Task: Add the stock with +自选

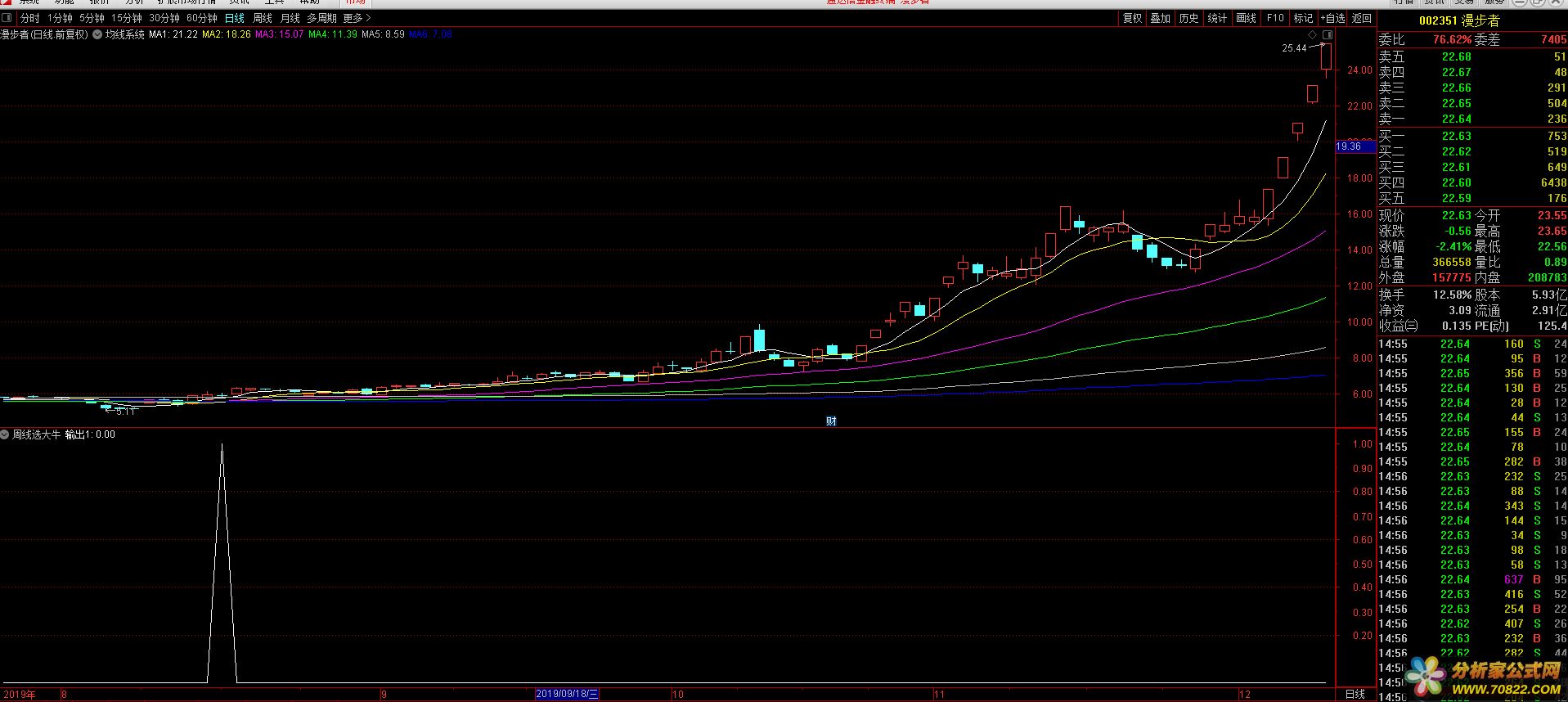Action: (1332, 18)
